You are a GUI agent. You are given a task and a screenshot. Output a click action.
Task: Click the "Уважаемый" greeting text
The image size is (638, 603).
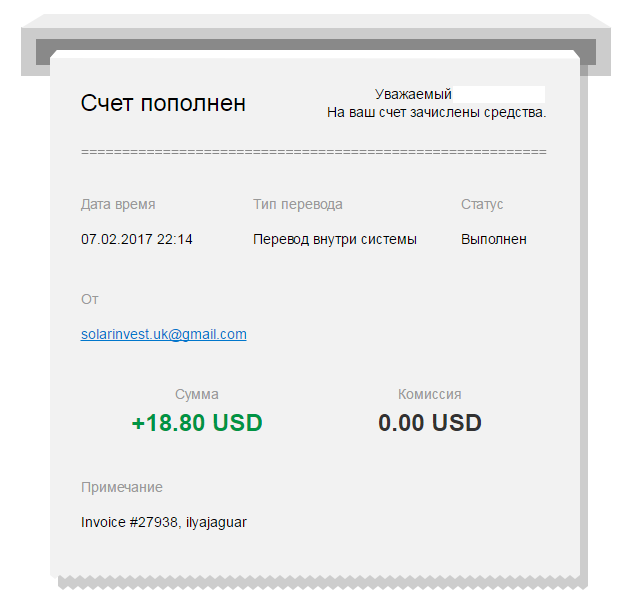click(x=413, y=94)
